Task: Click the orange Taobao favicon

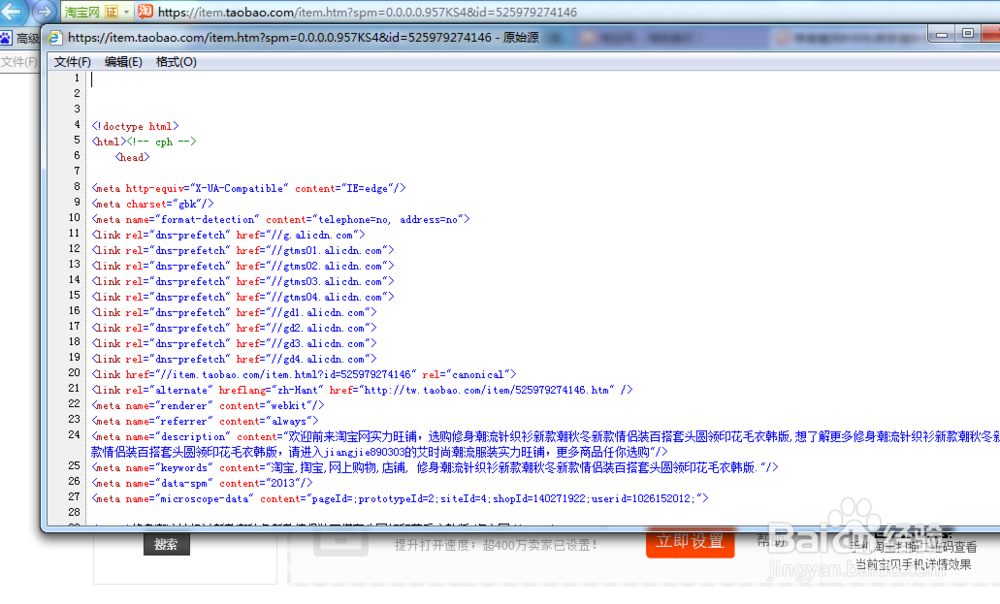Action: tap(145, 11)
